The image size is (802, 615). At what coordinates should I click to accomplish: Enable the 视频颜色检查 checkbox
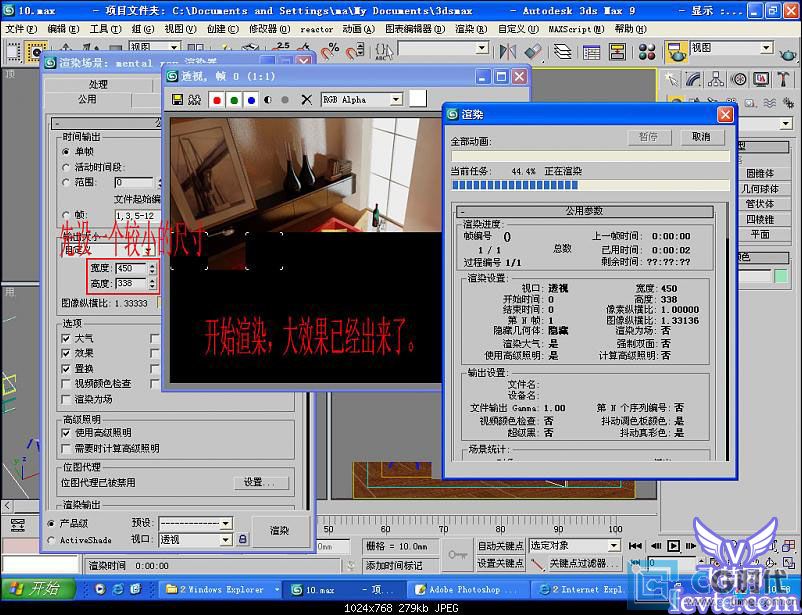pos(65,384)
